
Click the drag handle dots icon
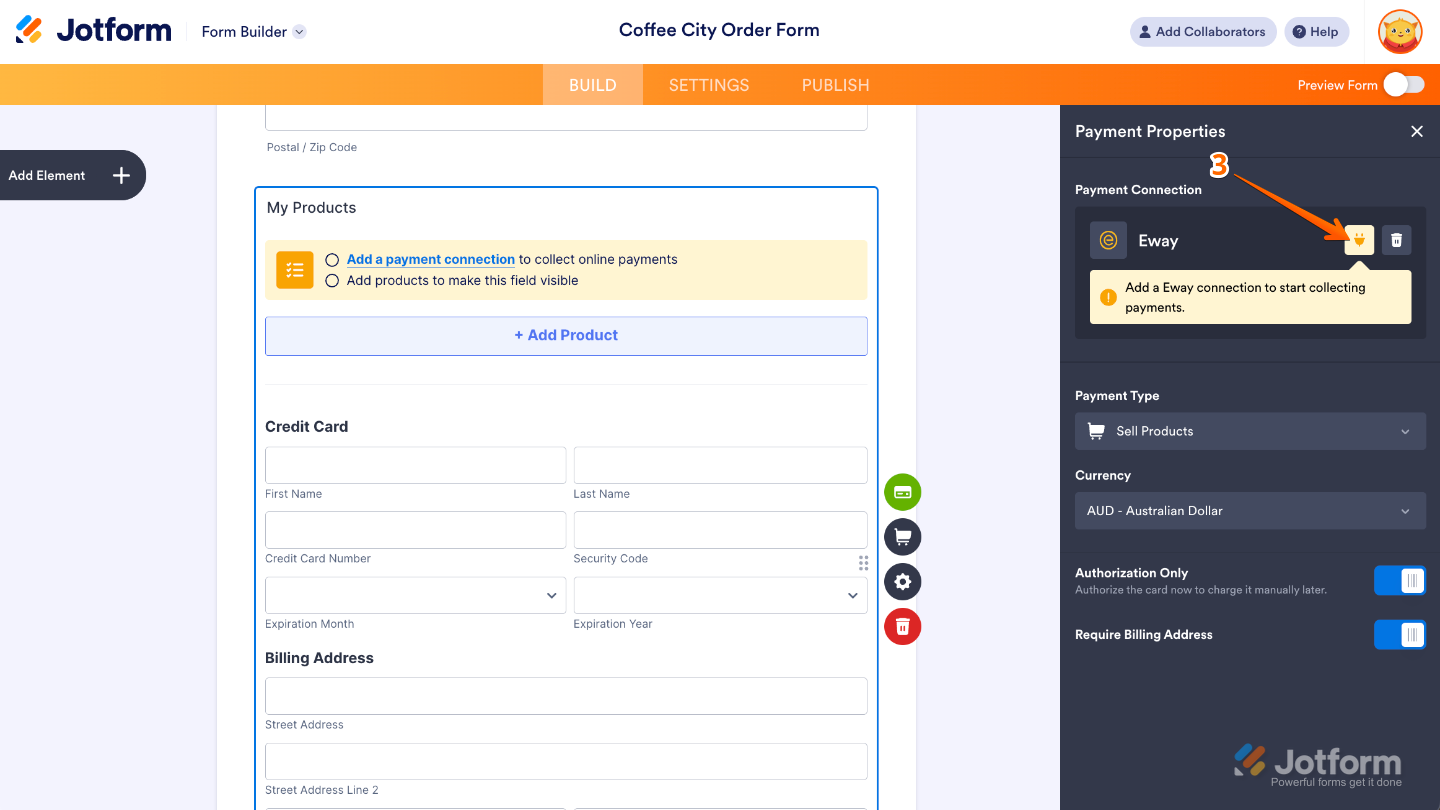[x=863, y=563]
